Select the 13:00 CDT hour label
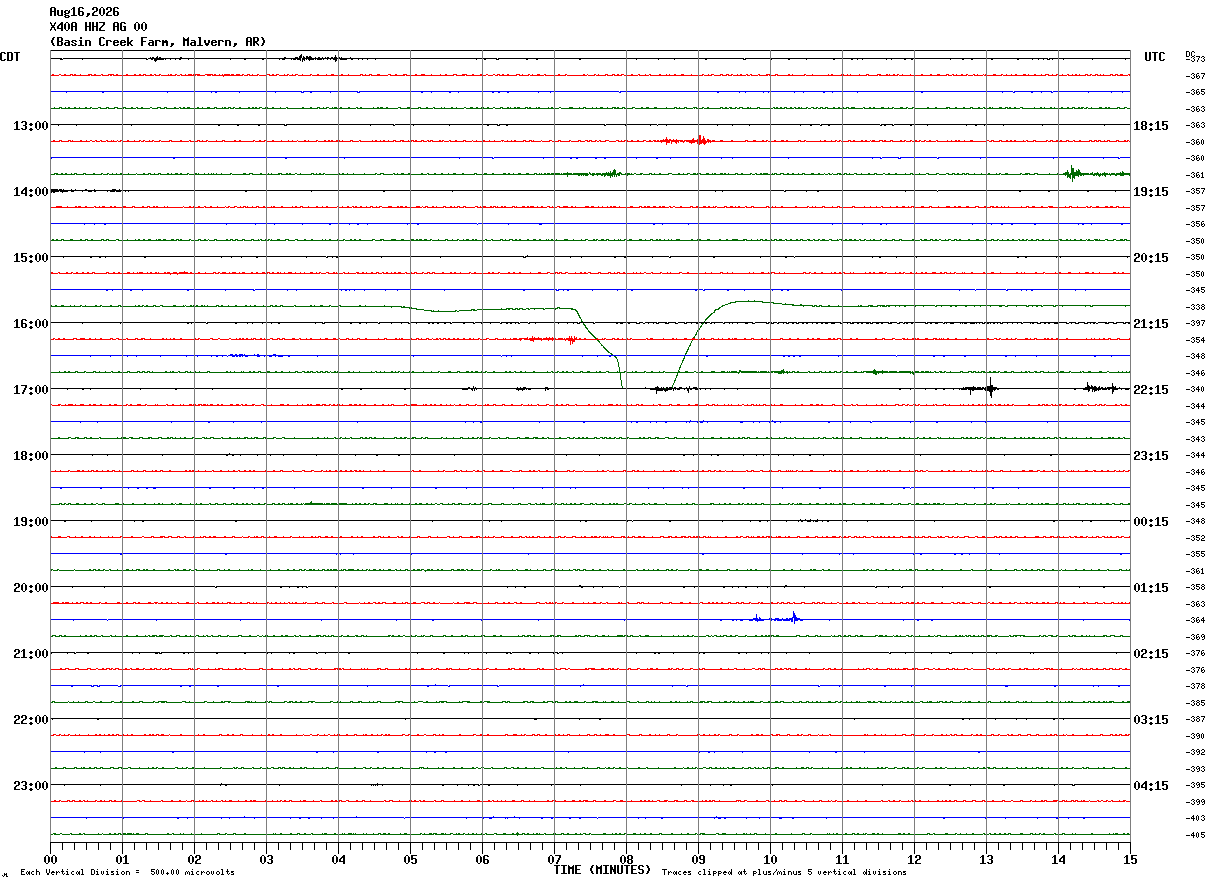Screen dimensions: 1210x886 pyautogui.click(x=31, y=125)
